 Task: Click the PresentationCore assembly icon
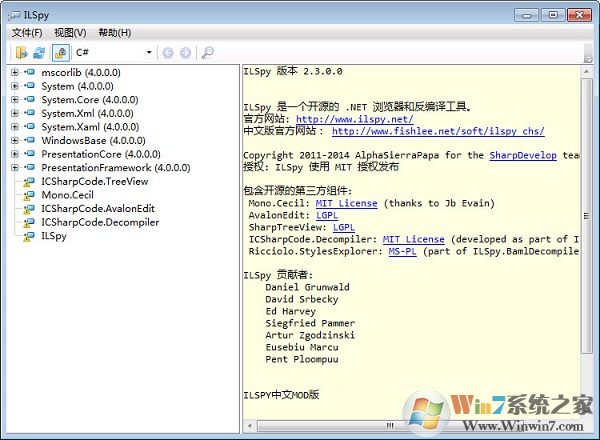pyautogui.click(x=29, y=153)
